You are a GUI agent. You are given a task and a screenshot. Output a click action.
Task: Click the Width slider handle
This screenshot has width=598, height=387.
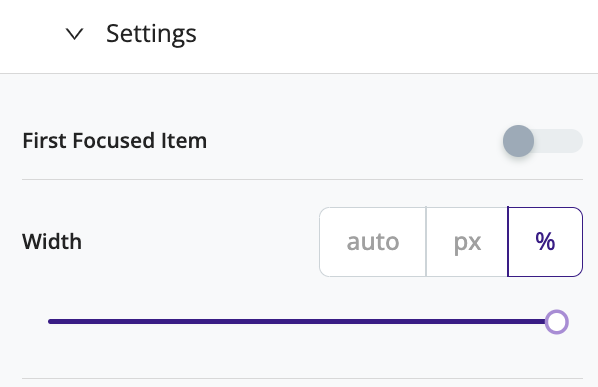(x=557, y=322)
